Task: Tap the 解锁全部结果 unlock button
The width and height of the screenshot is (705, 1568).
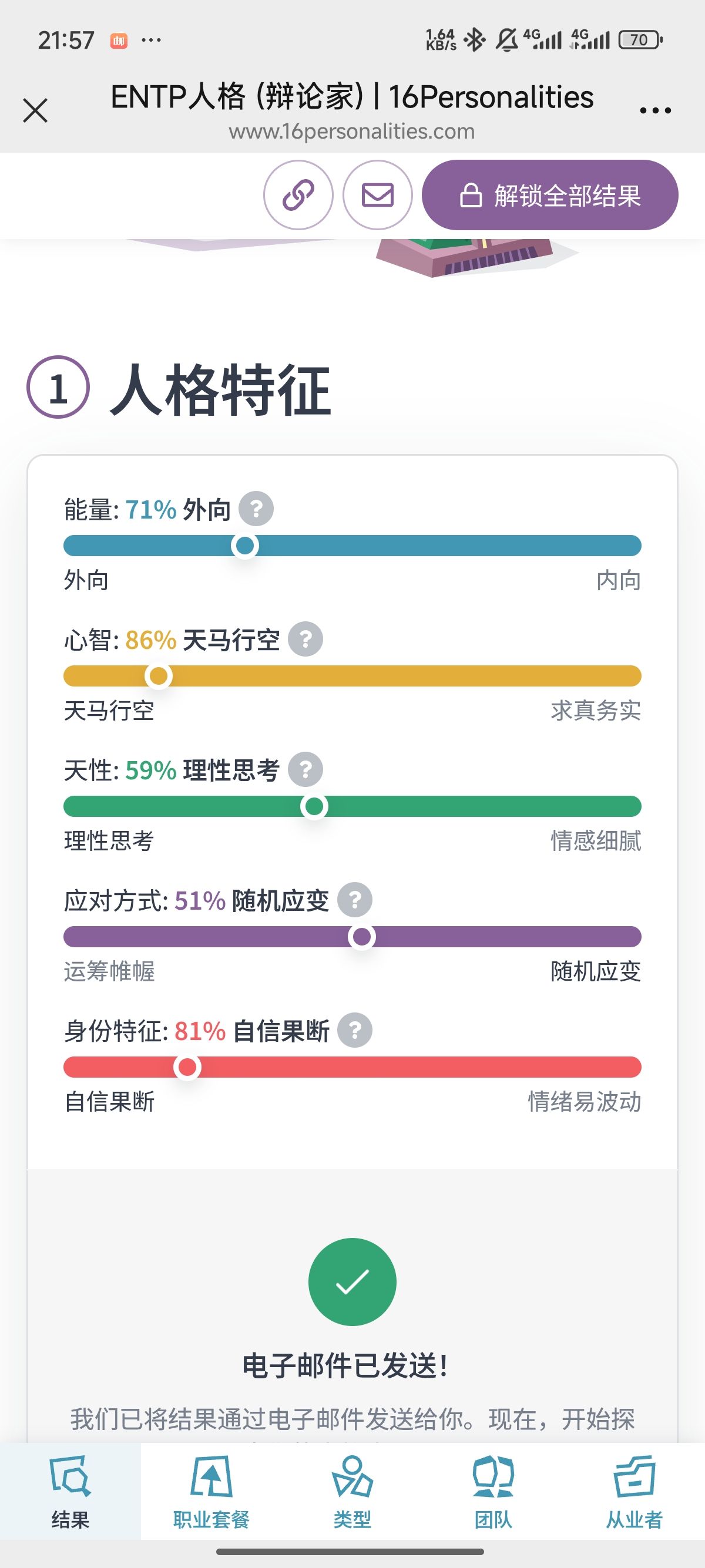Action: point(550,195)
